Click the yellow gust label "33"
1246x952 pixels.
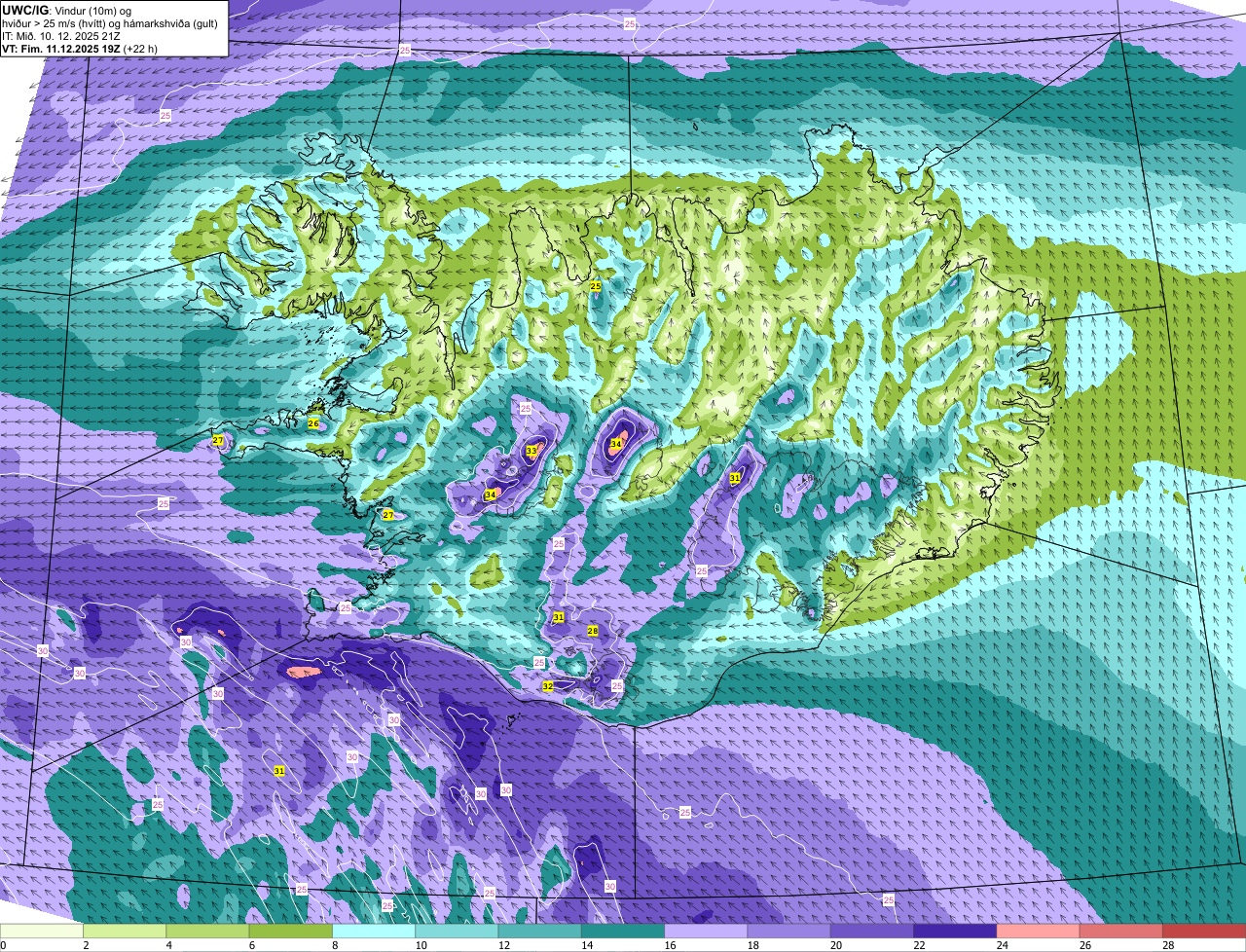[x=531, y=451]
